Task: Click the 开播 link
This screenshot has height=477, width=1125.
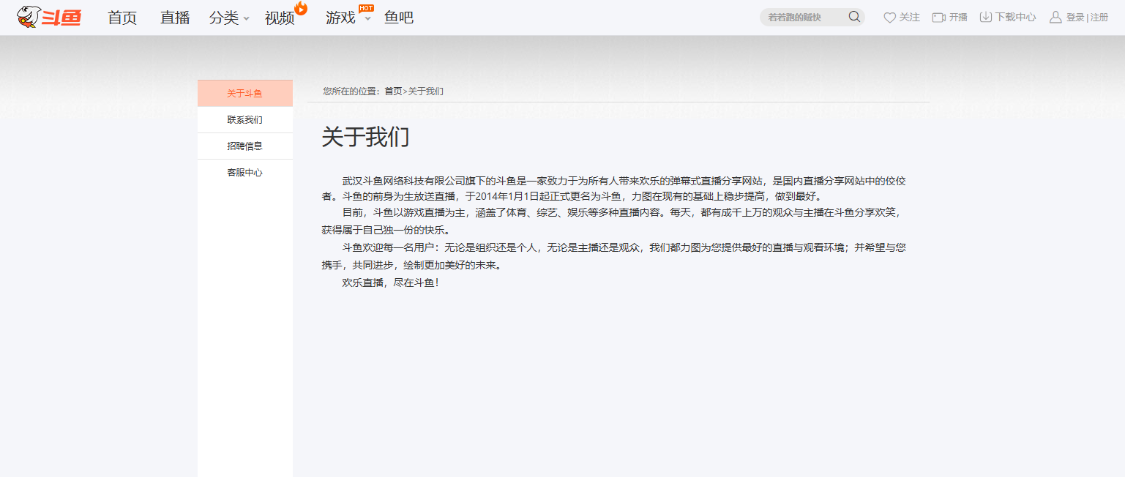Action: point(958,17)
